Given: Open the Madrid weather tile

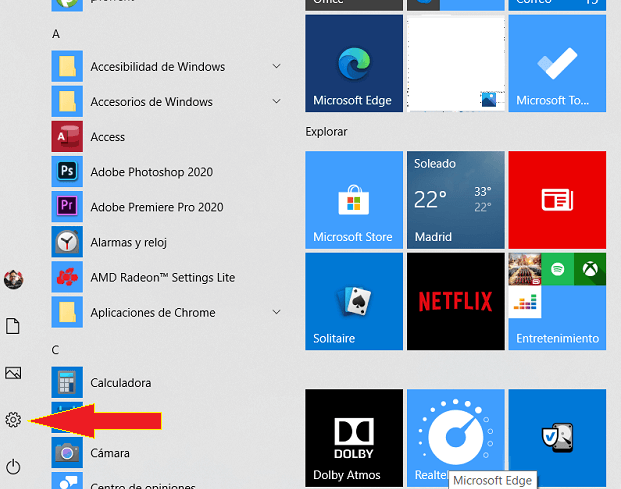Looking at the screenshot, I should point(456,200).
